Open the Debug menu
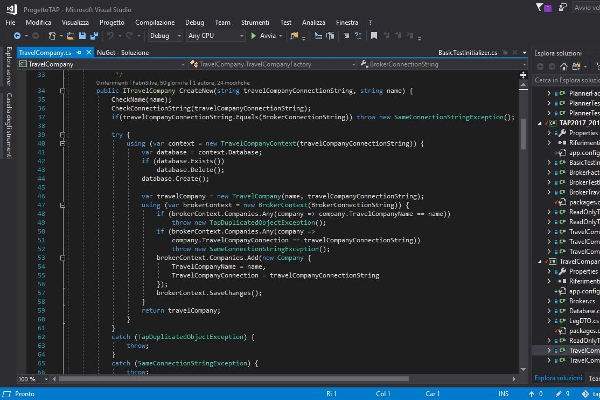 tap(195, 23)
